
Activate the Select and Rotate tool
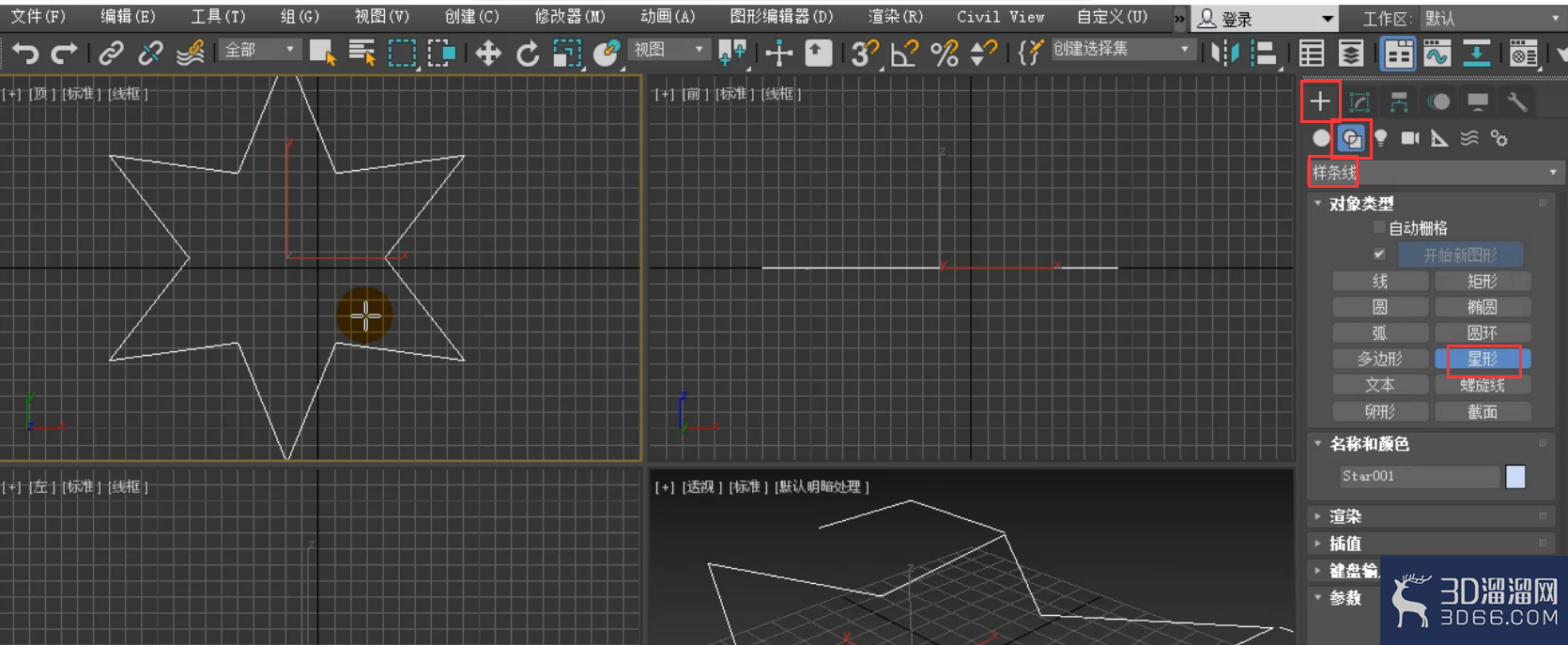pos(528,54)
